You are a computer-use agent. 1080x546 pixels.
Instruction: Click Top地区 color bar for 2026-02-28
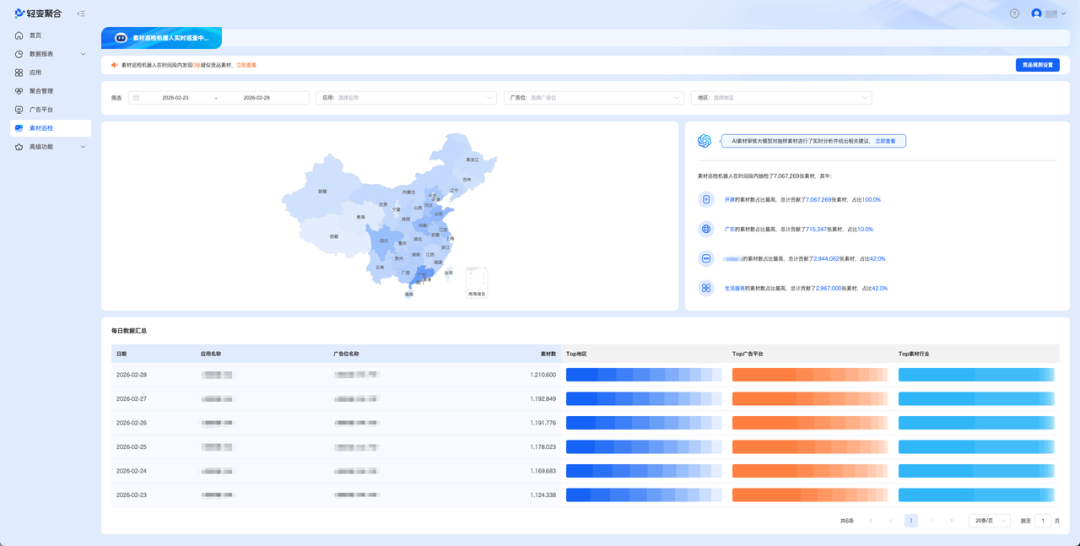point(644,375)
